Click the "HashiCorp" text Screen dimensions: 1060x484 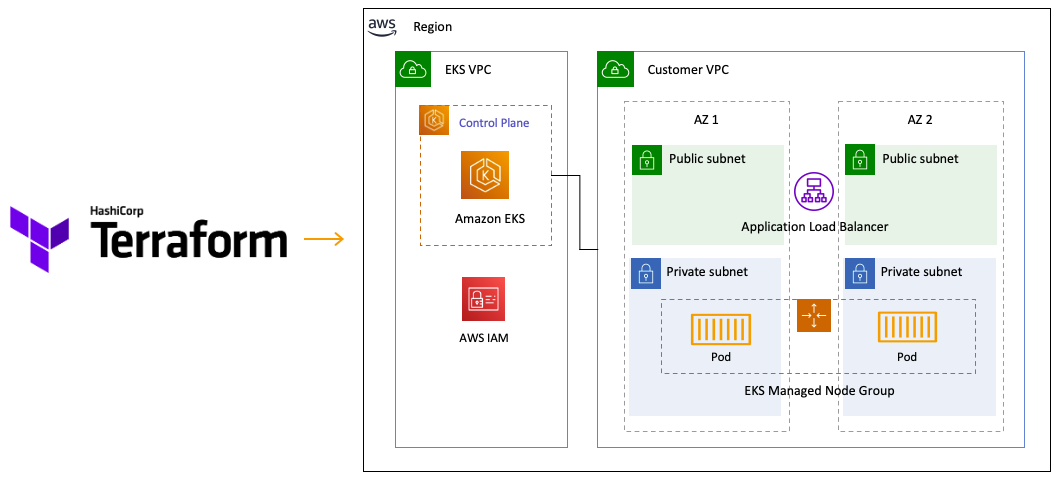coord(116,212)
